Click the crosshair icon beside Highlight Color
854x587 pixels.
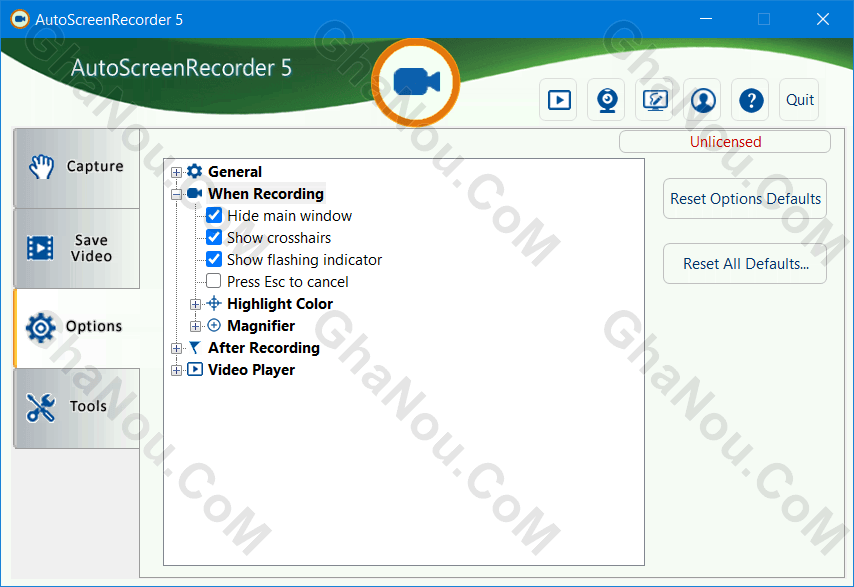click(214, 303)
